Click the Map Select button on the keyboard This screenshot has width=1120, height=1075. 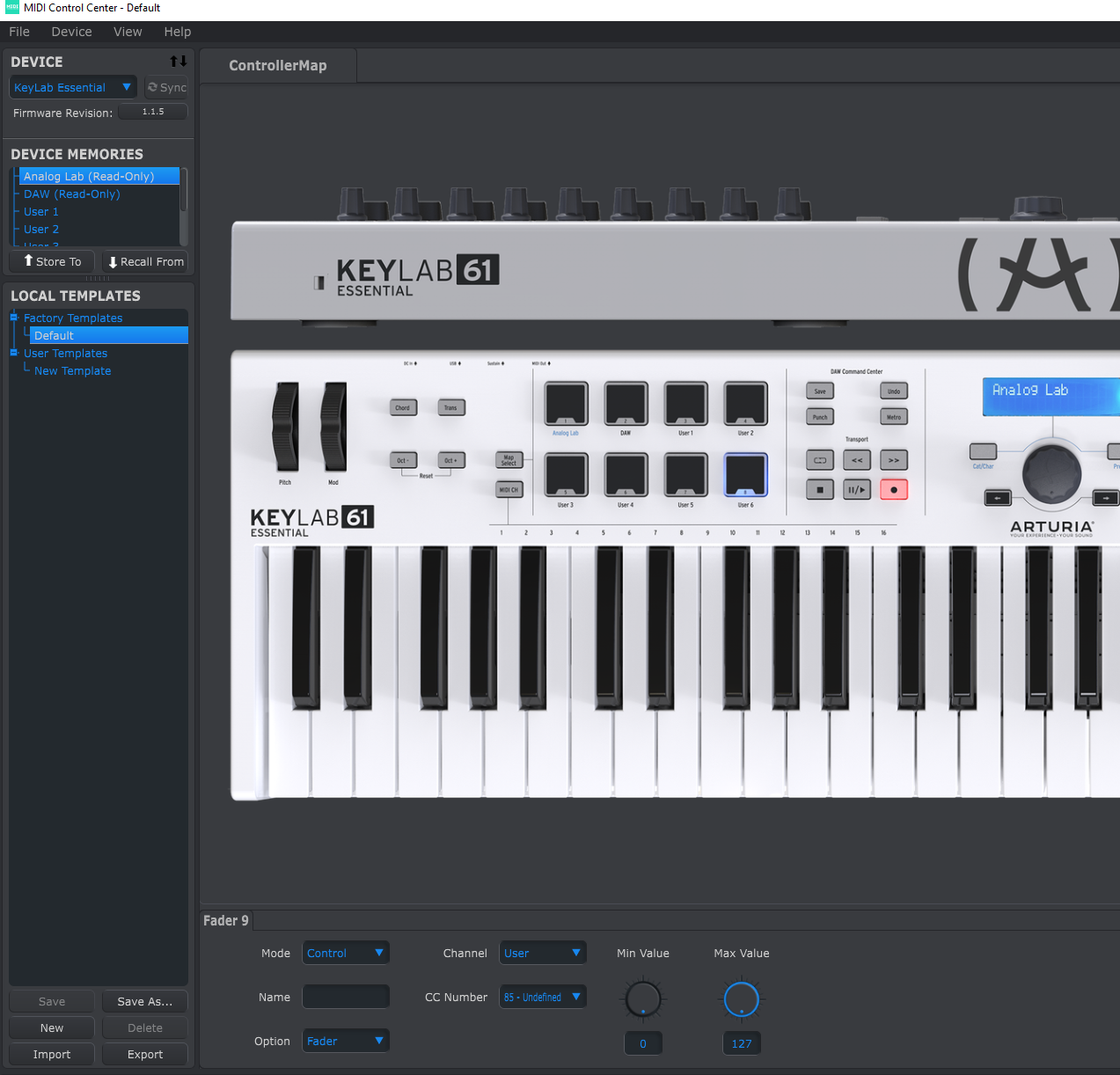(x=509, y=460)
